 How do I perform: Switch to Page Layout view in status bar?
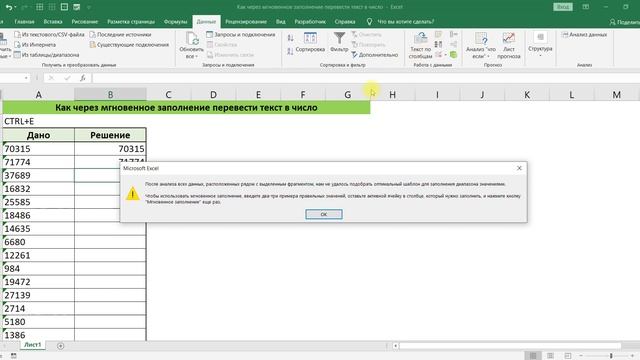pyautogui.click(x=550, y=356)
